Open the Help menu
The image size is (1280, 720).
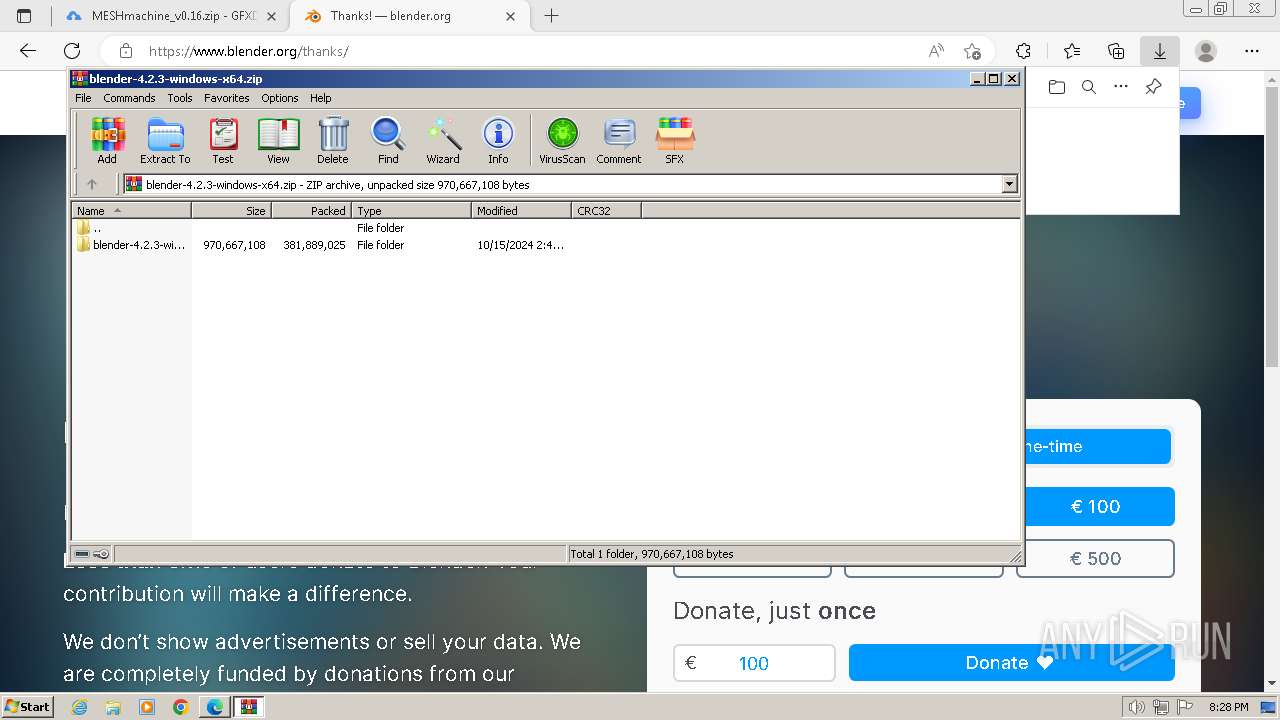(320, 98)
